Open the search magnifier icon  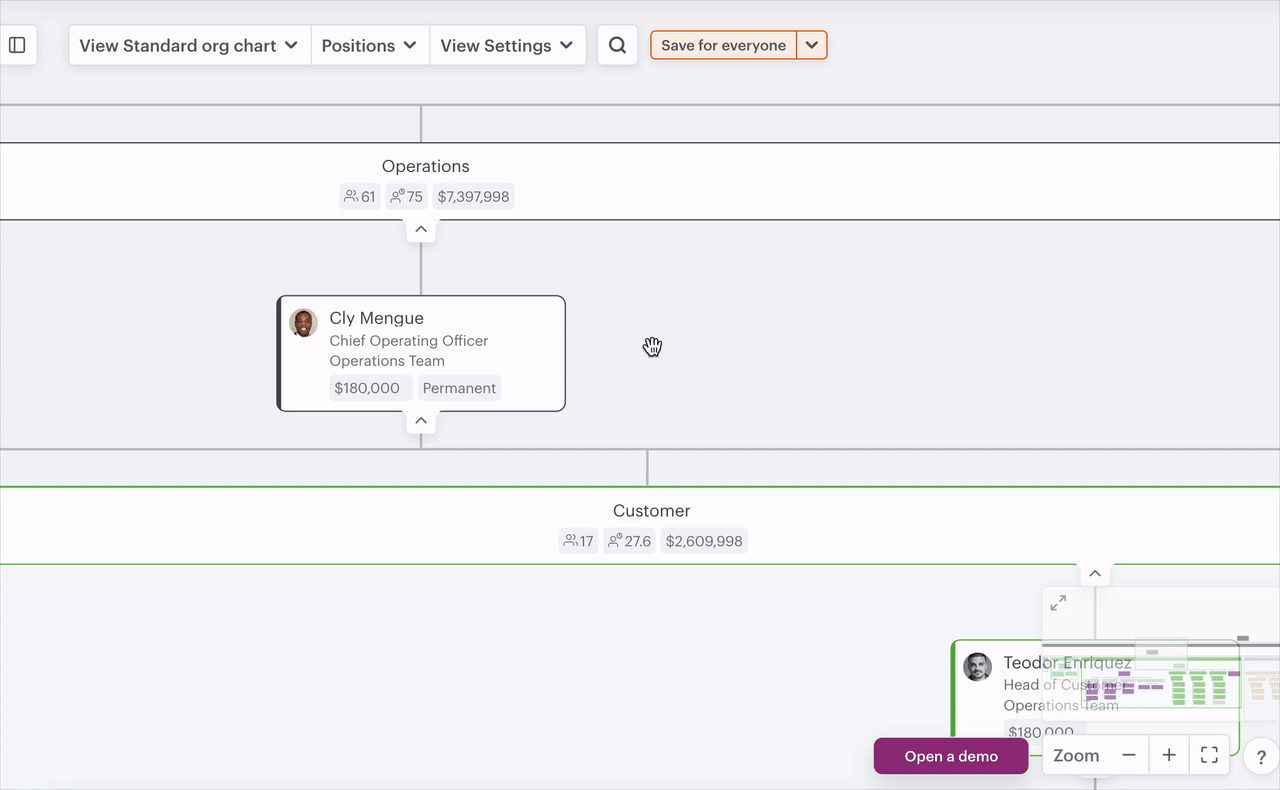point(617,45)
